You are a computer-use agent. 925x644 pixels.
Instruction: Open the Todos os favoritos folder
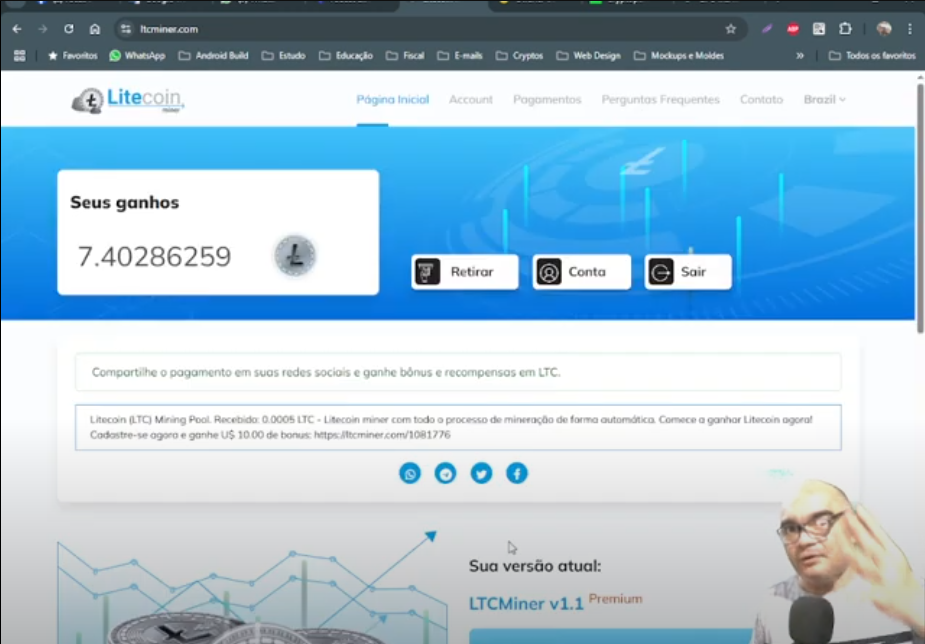872,55
